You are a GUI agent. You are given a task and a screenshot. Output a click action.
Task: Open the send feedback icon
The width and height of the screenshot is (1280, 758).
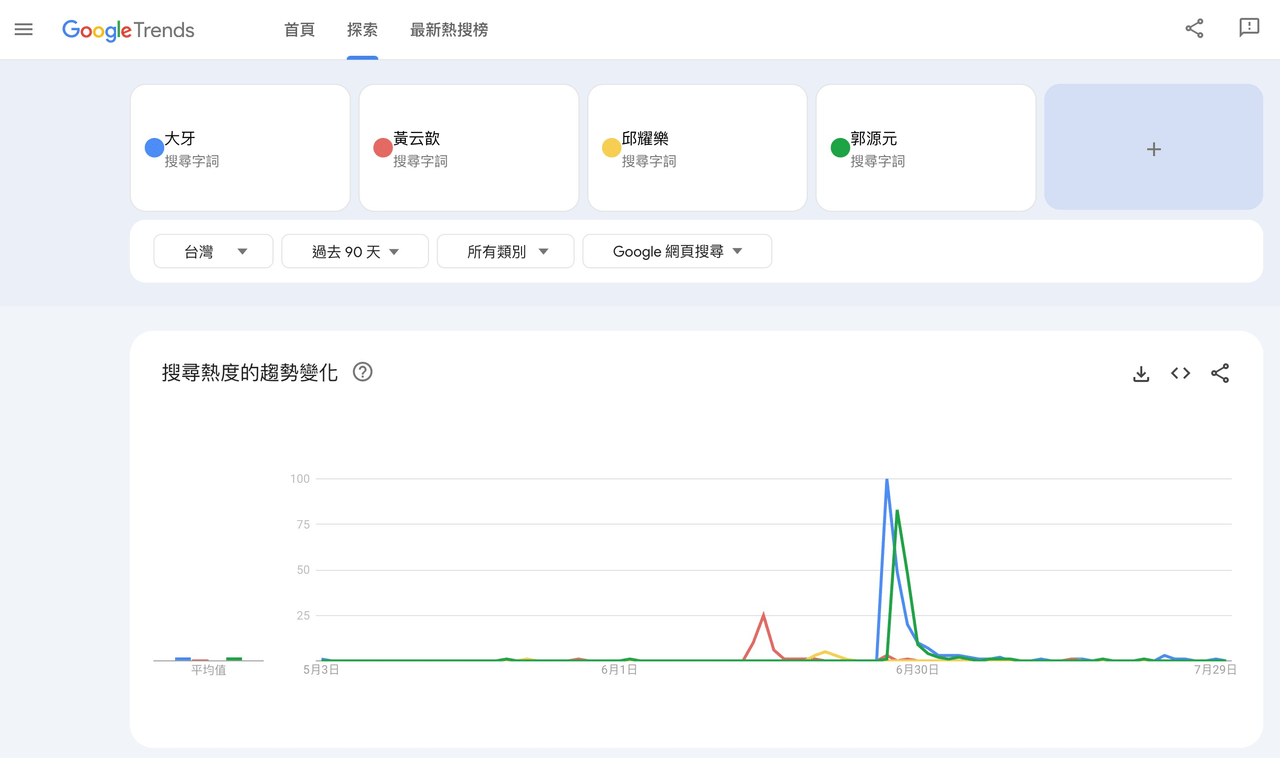pyautogui.click(x=1249, y=28)
